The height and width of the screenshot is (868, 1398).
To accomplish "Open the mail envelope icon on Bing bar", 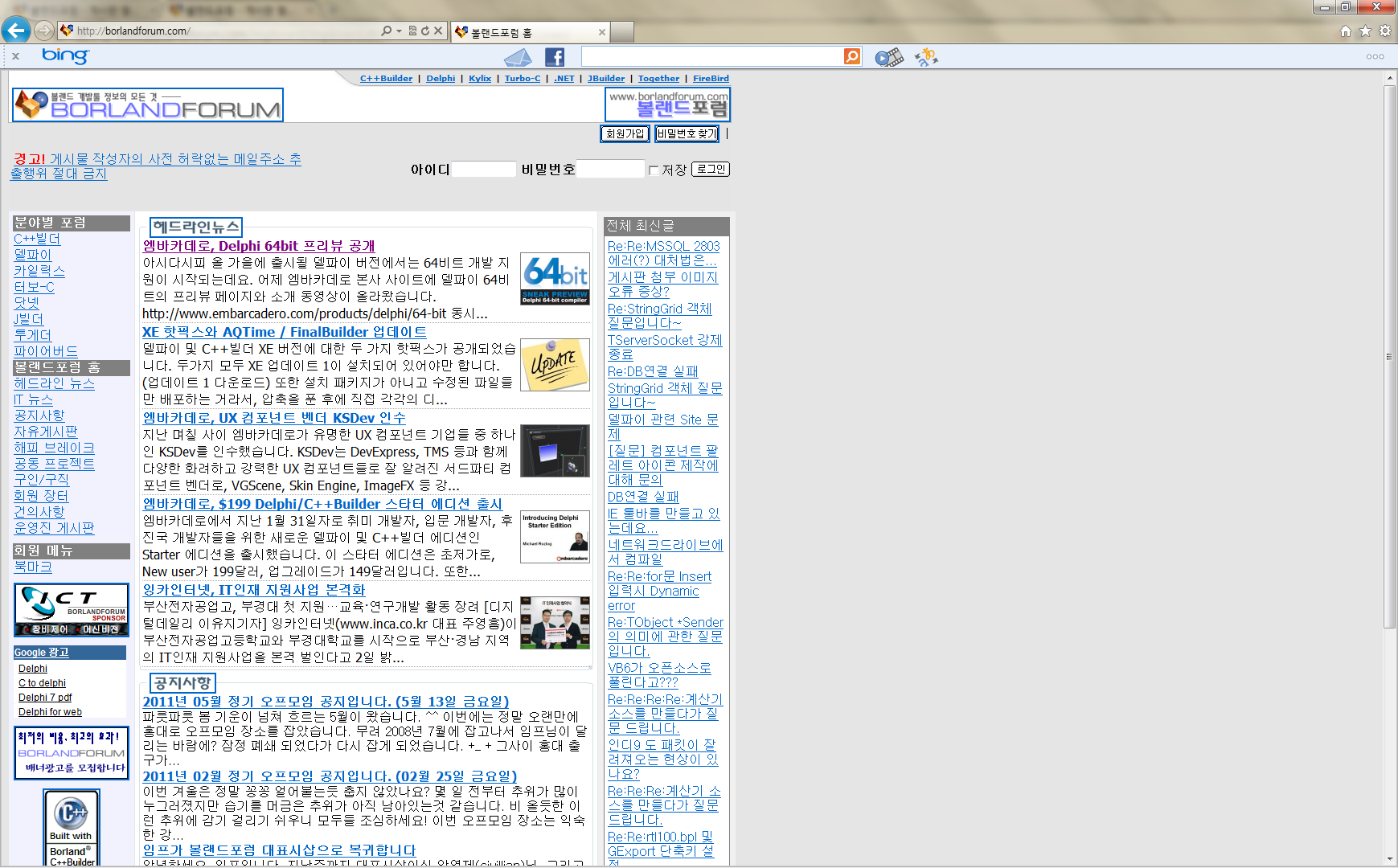I will [x=518, y=58].
